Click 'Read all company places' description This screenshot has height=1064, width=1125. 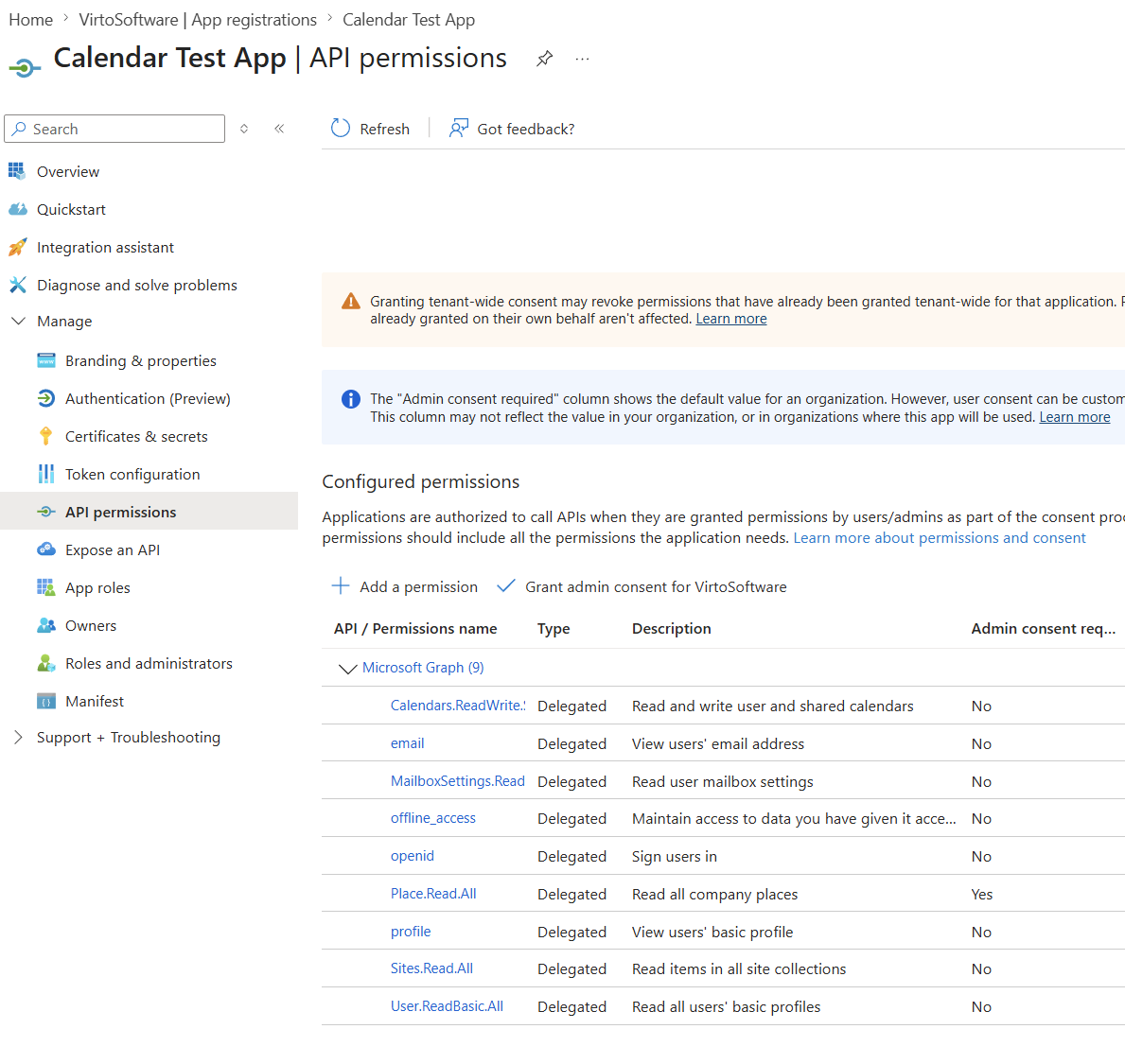(714, 894)
